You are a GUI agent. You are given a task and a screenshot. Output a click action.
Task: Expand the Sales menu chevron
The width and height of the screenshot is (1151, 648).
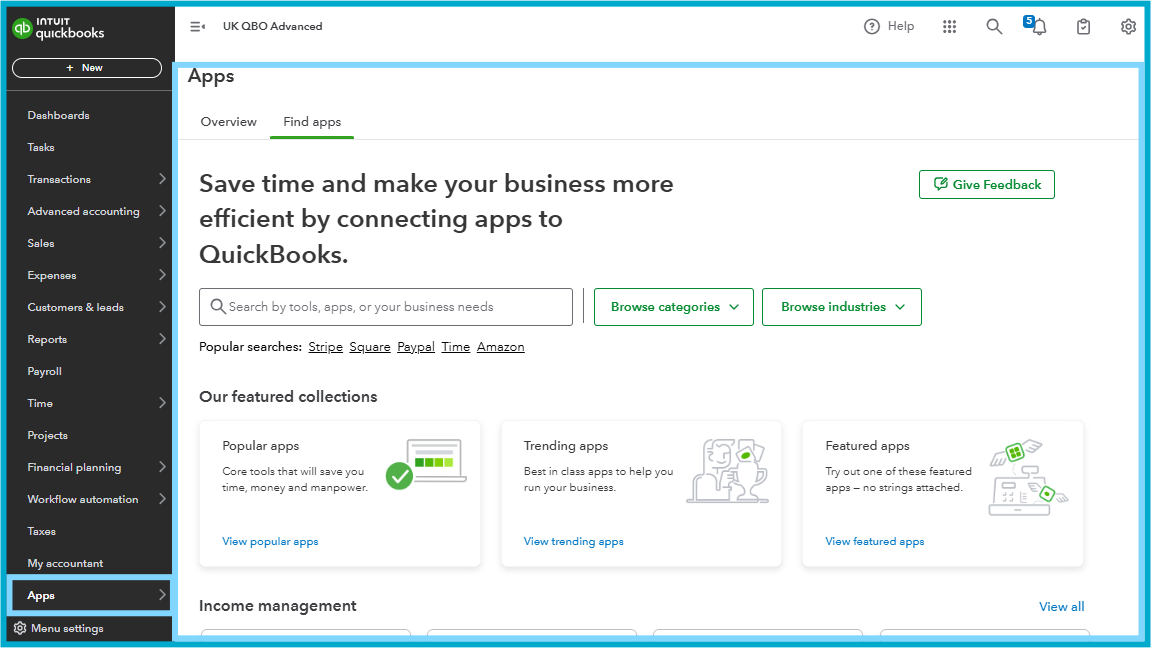click(x=162, y=243)
